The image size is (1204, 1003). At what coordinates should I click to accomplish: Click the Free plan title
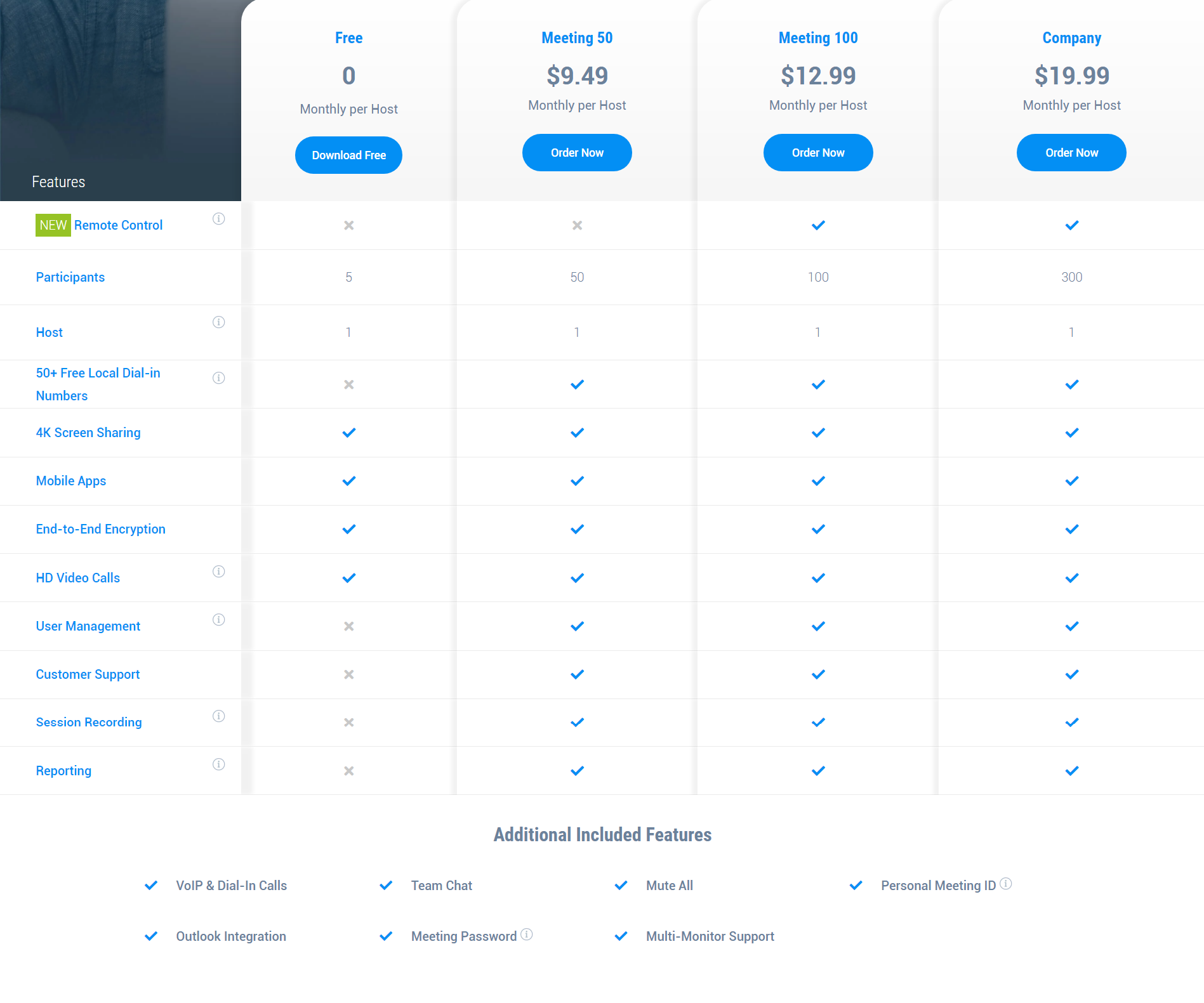[x=349, y=38]
